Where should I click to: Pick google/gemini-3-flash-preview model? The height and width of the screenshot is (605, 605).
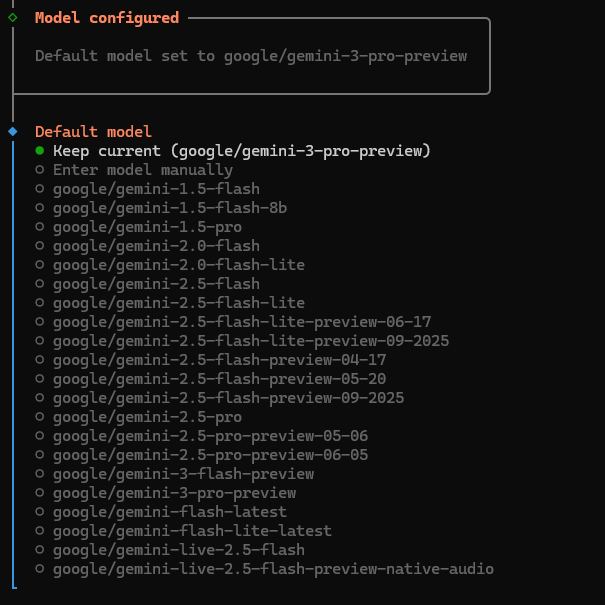pyautogui.click(x=183, y=474)
